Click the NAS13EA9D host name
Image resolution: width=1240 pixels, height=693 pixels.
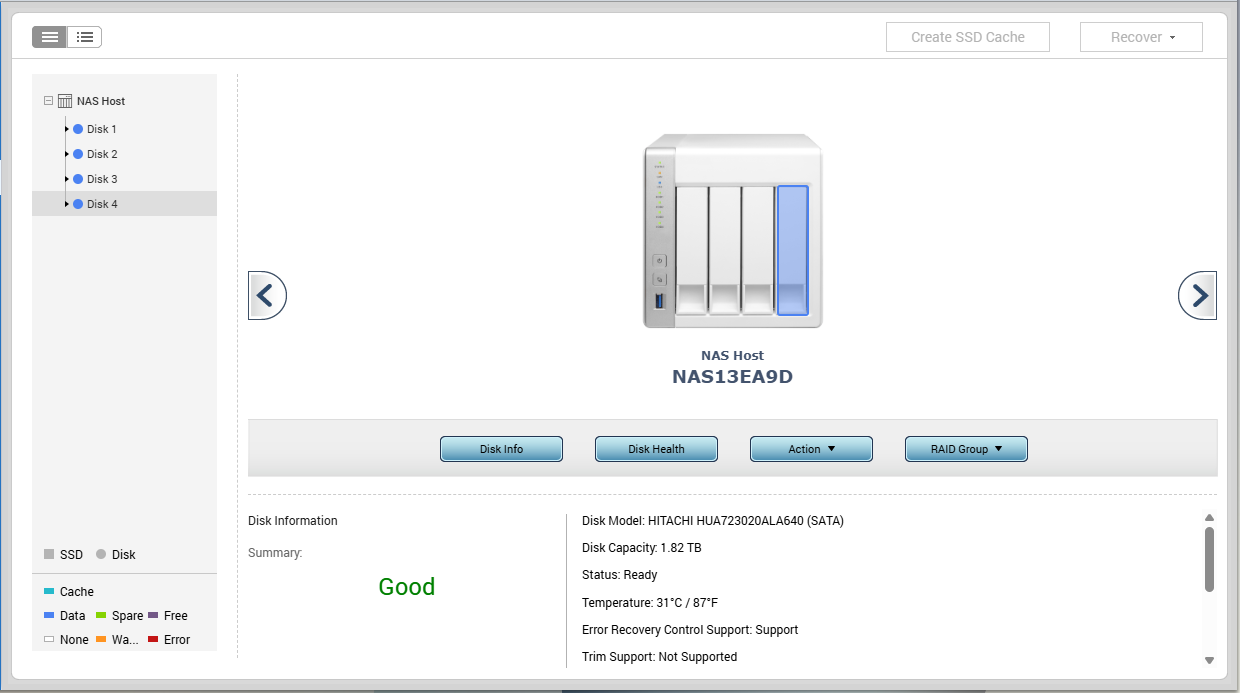click(x=733, y=377)
